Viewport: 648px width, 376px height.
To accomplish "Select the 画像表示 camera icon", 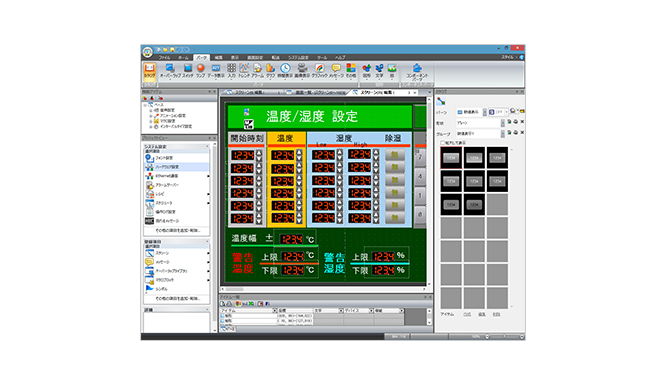I will point(302,71).
